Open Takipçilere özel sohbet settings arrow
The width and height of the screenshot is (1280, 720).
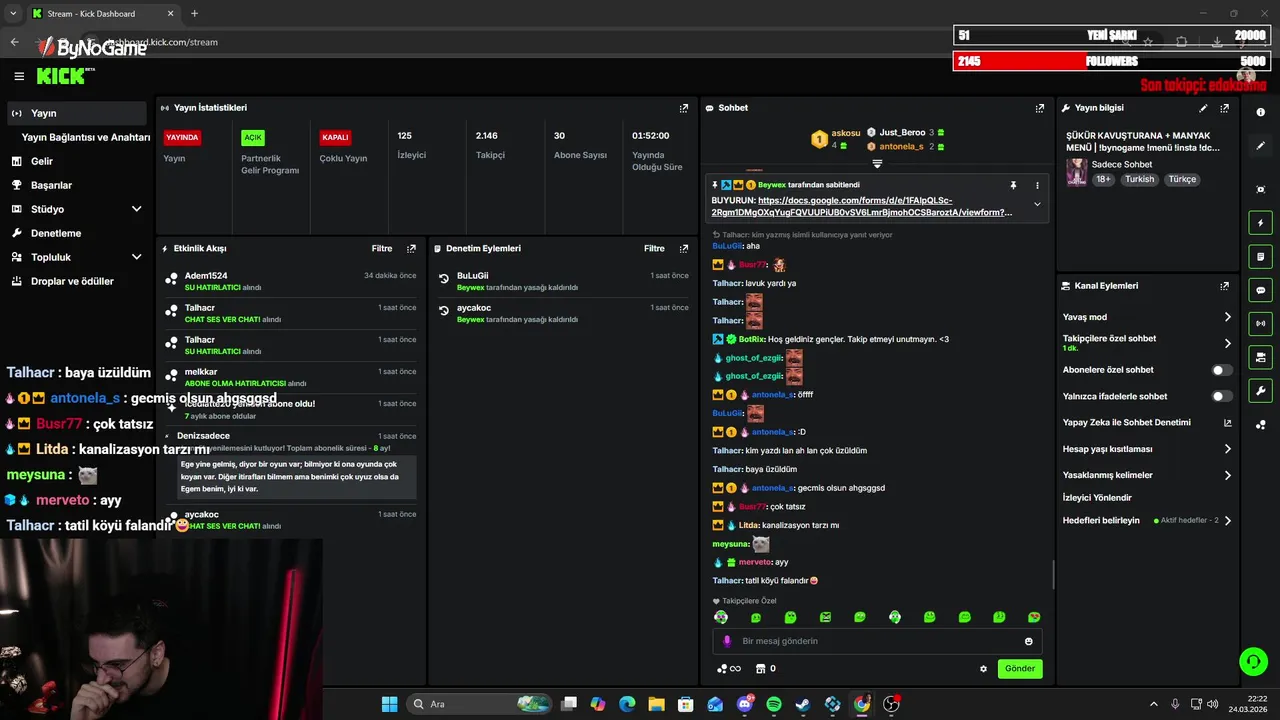point(1228,343)
